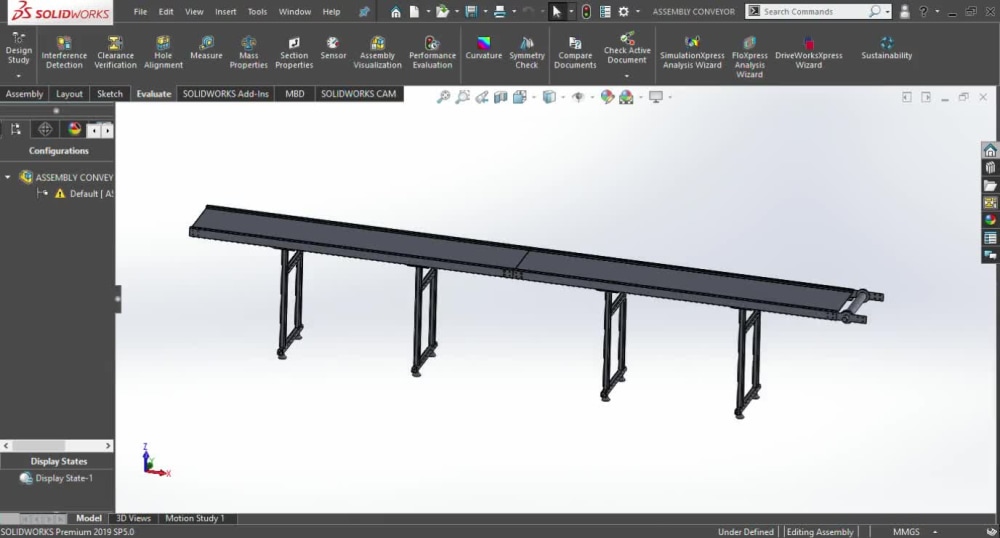
Task: Open Section Properties
Action: pyautogui.click(x=294, y=52)
